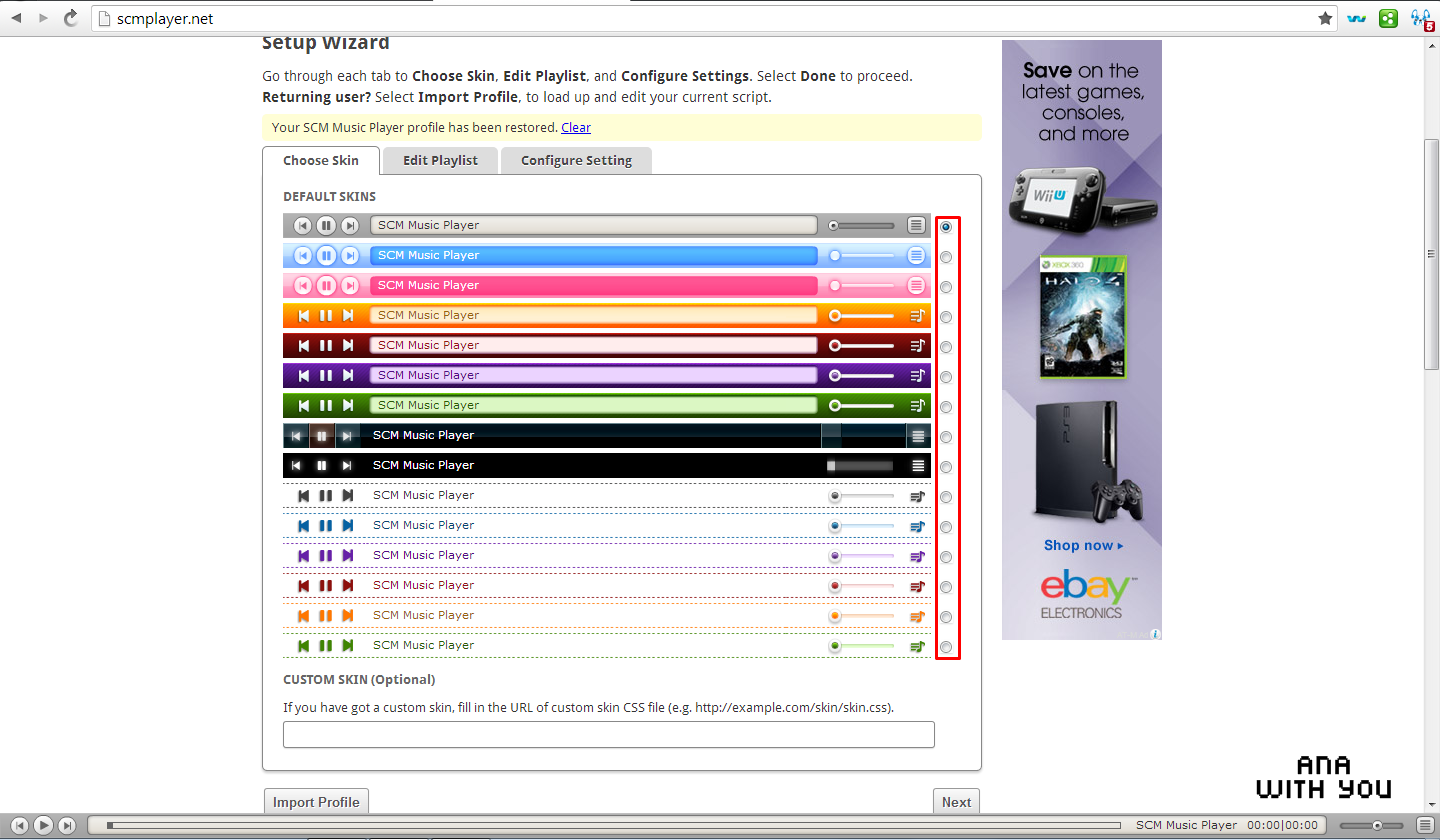Click playlist icon on blue bar skin preview
Screen dimensions: 1440x840
point(916,255)
